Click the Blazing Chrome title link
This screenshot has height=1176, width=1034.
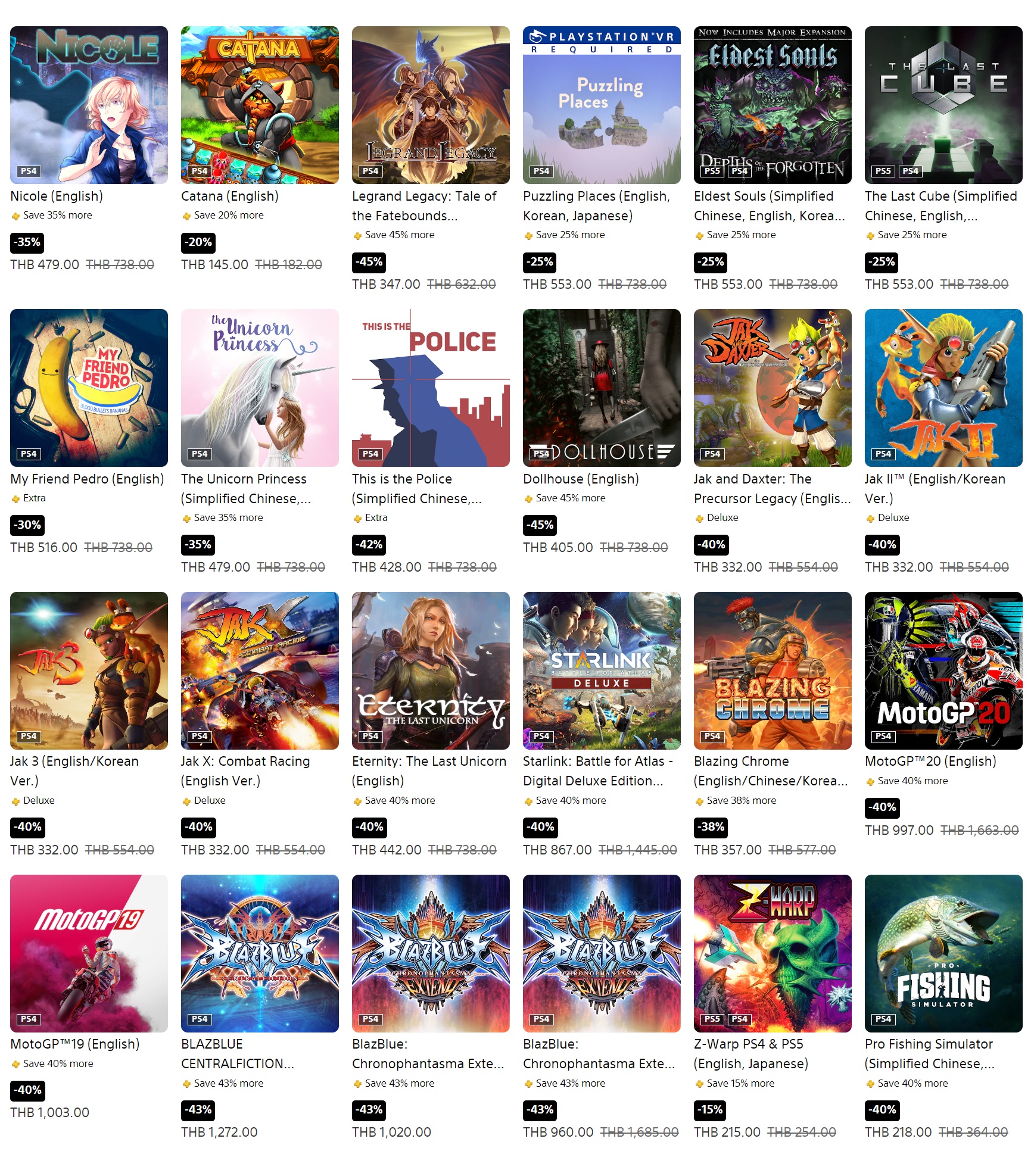pos(771,771)
